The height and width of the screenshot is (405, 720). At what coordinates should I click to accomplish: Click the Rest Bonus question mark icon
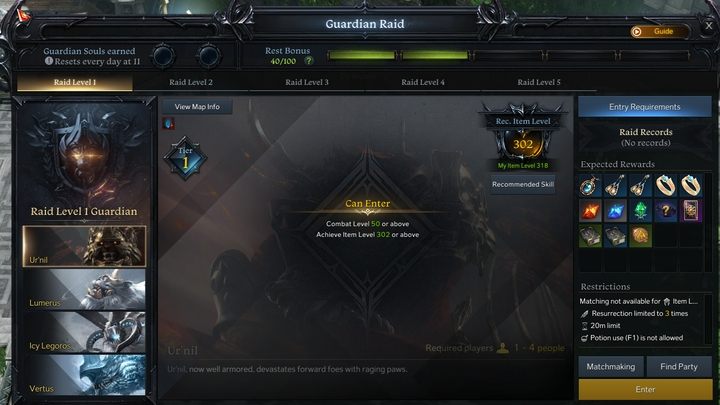[x=309, y=61]
